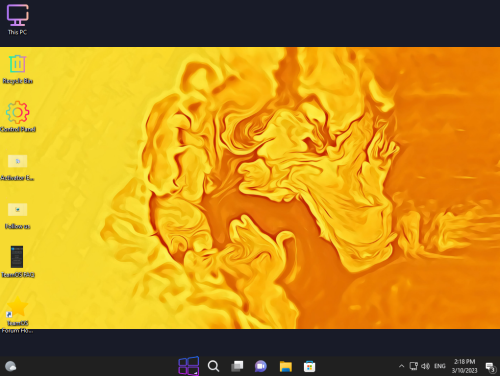This screenshot has height=376, width=500.
Task: Select the This PC desktop icon
Action: [17, 20]
